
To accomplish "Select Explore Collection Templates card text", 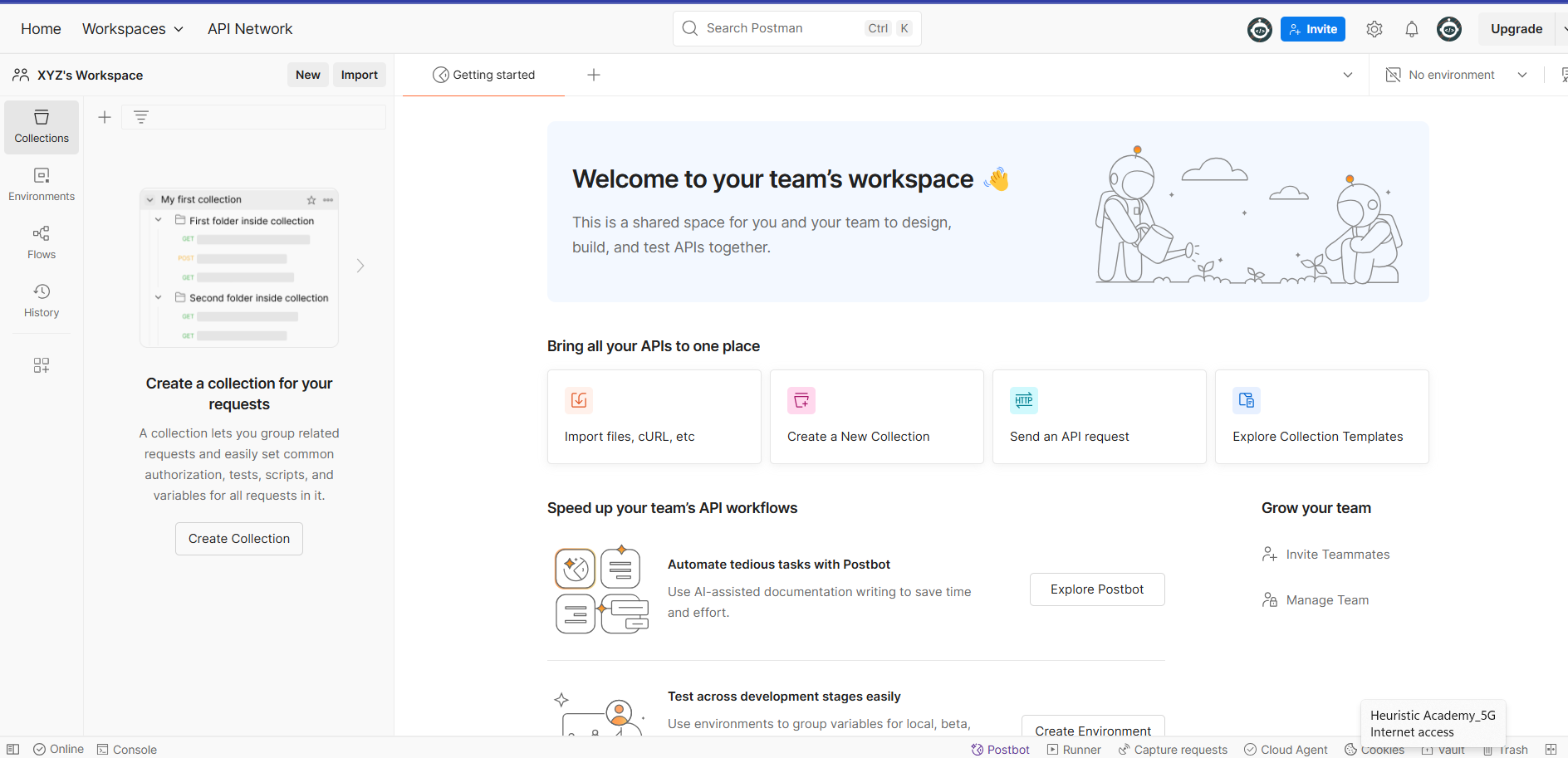I will (x=1318, y=437).
